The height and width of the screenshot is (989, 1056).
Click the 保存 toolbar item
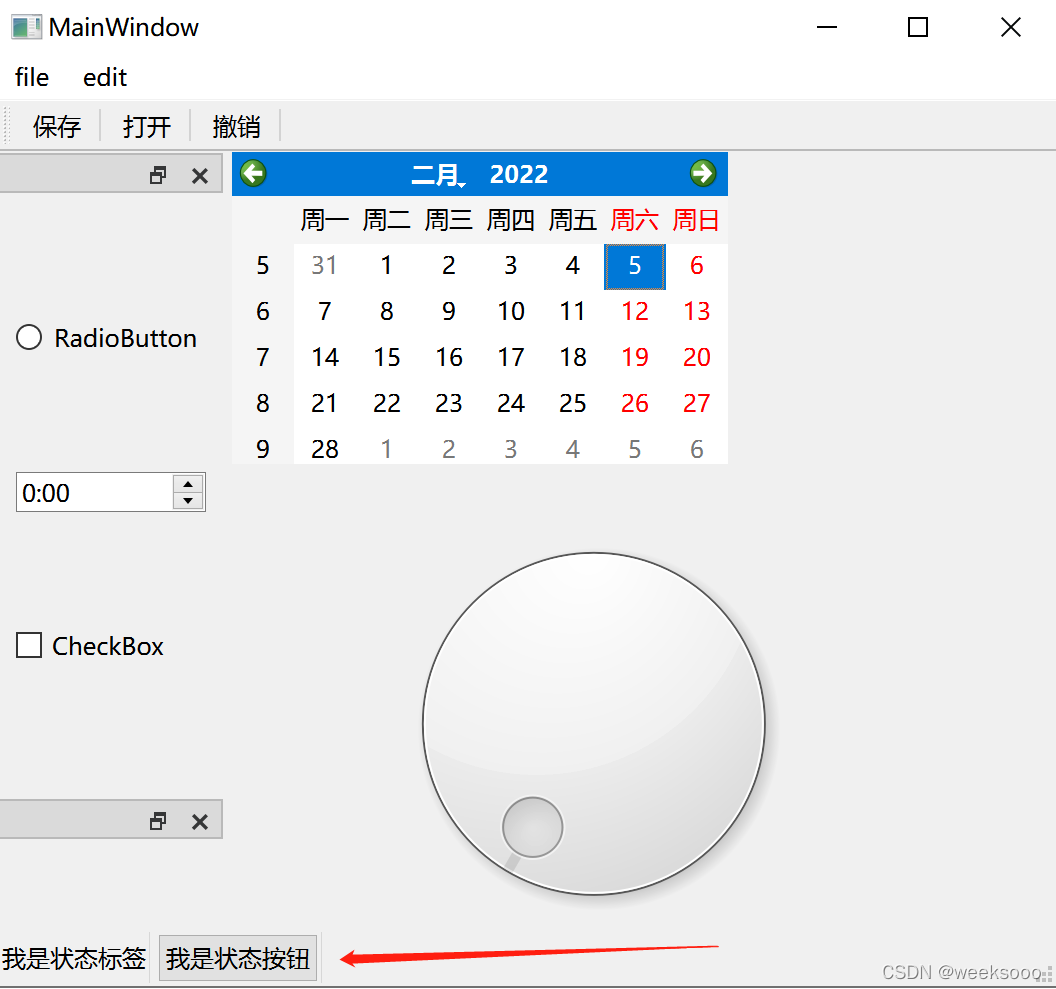coord(57,126)
